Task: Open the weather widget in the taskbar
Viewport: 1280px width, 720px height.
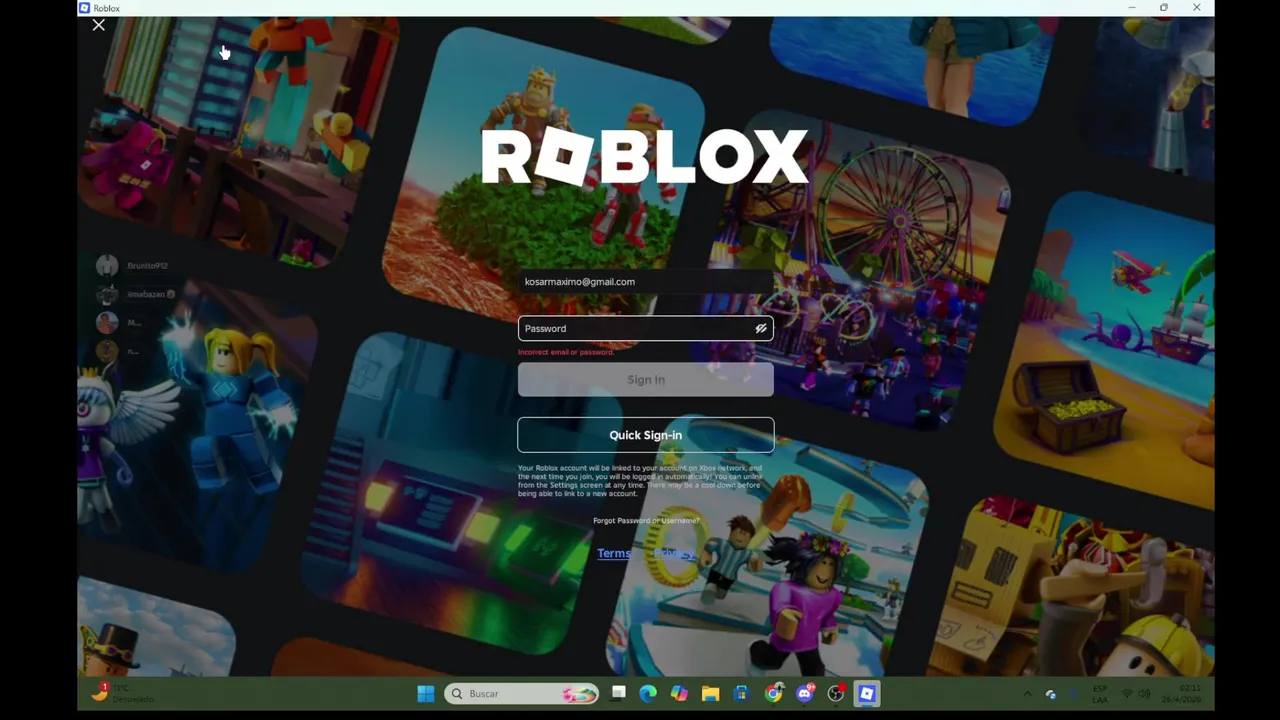Action: [125, 693]
